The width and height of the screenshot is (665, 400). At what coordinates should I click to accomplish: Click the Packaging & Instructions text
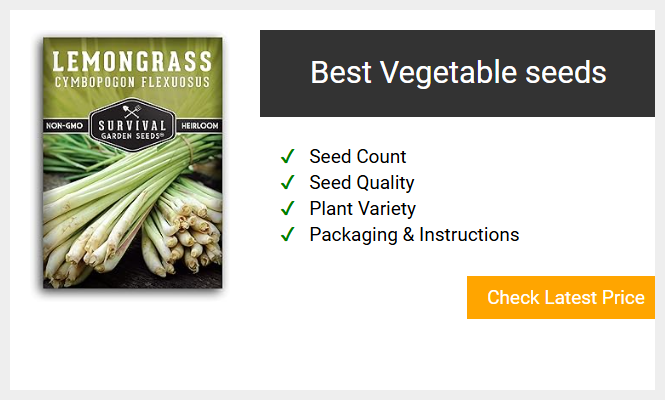pyautogui.click(x=414, y=235)
